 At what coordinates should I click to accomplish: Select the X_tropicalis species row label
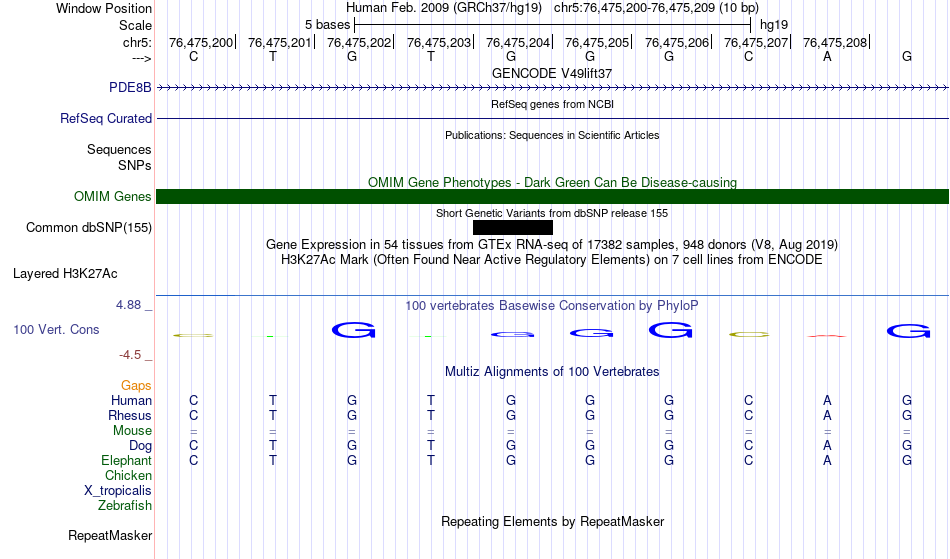(x=118, y=491)
